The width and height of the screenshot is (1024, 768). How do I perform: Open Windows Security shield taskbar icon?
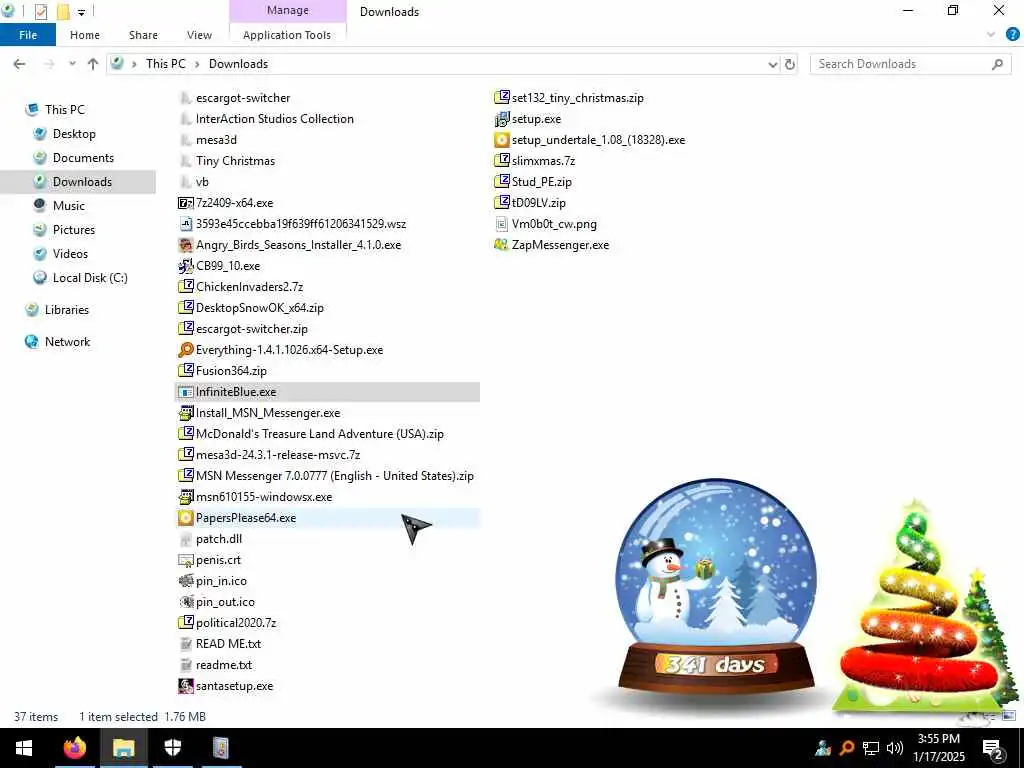pyautogui.click(x=172, y=748)
